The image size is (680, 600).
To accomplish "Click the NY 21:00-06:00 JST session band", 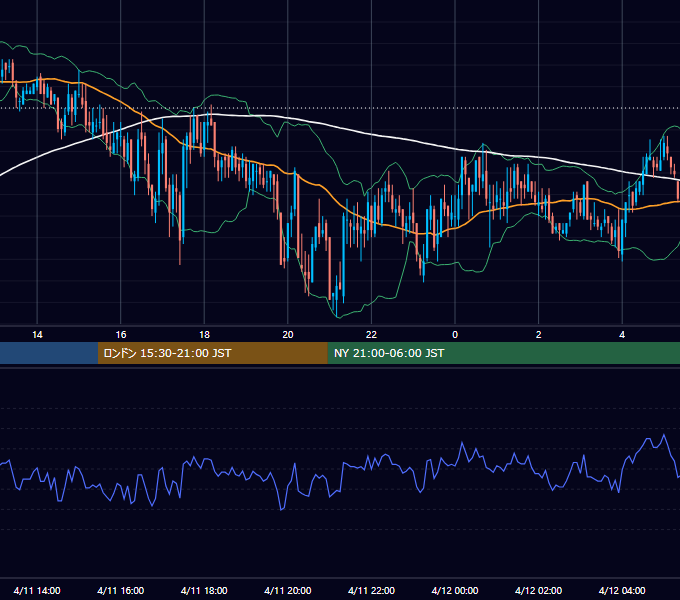I will point(503,353).
